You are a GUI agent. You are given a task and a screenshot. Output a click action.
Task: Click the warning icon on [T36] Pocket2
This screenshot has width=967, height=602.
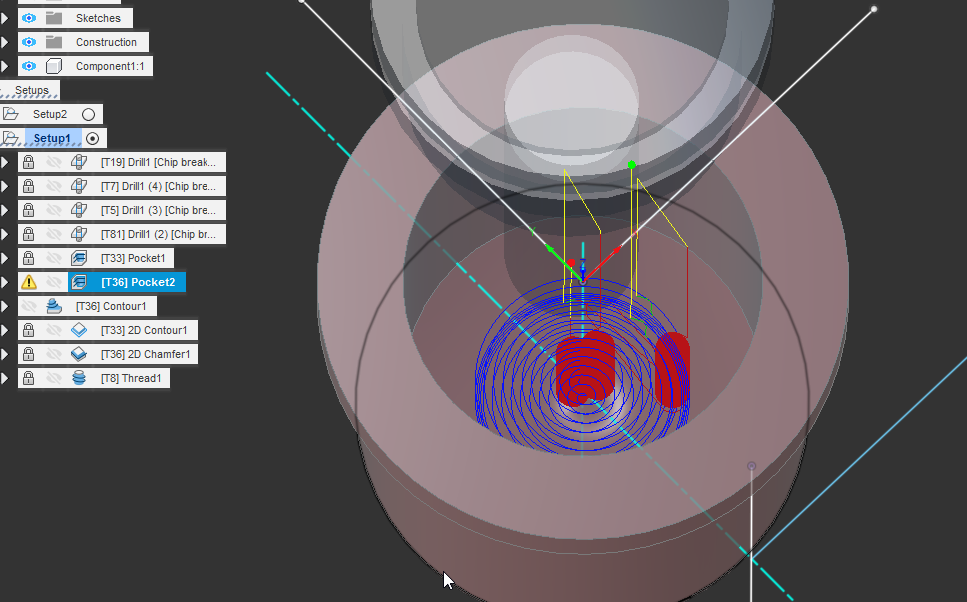(x=27, y=281)
